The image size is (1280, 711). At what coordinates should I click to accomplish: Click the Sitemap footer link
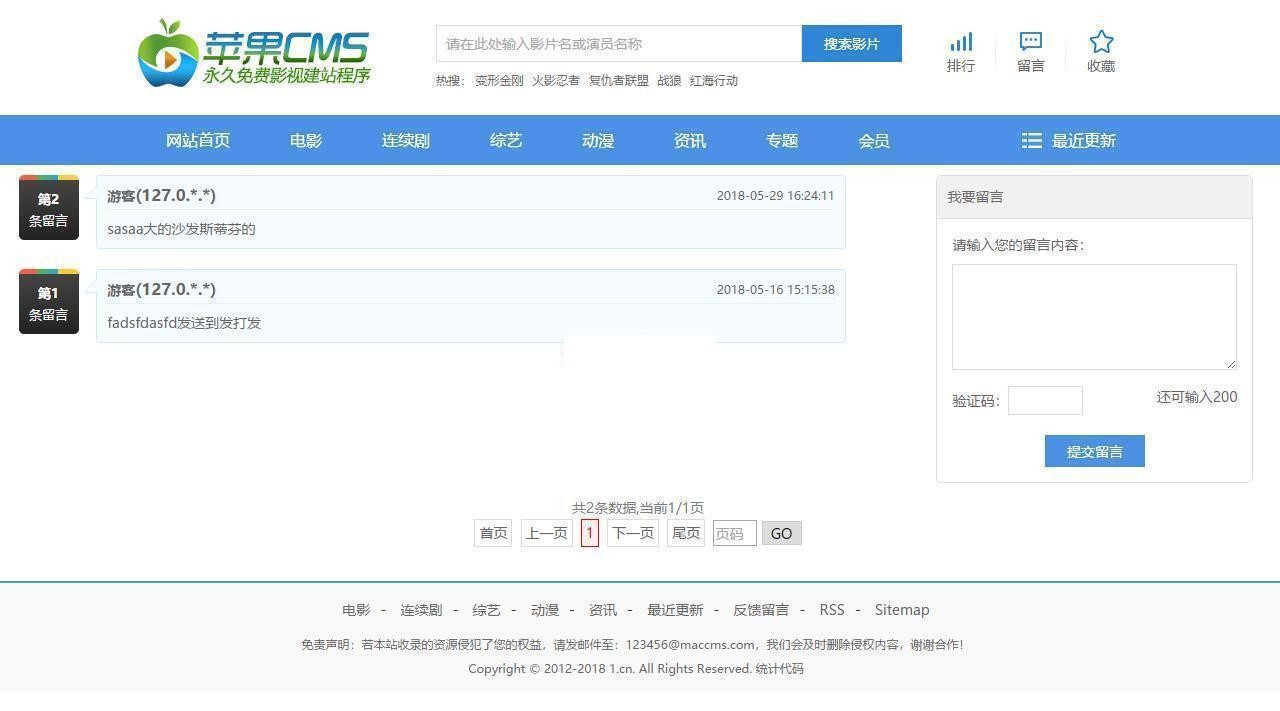coord(902,609)
